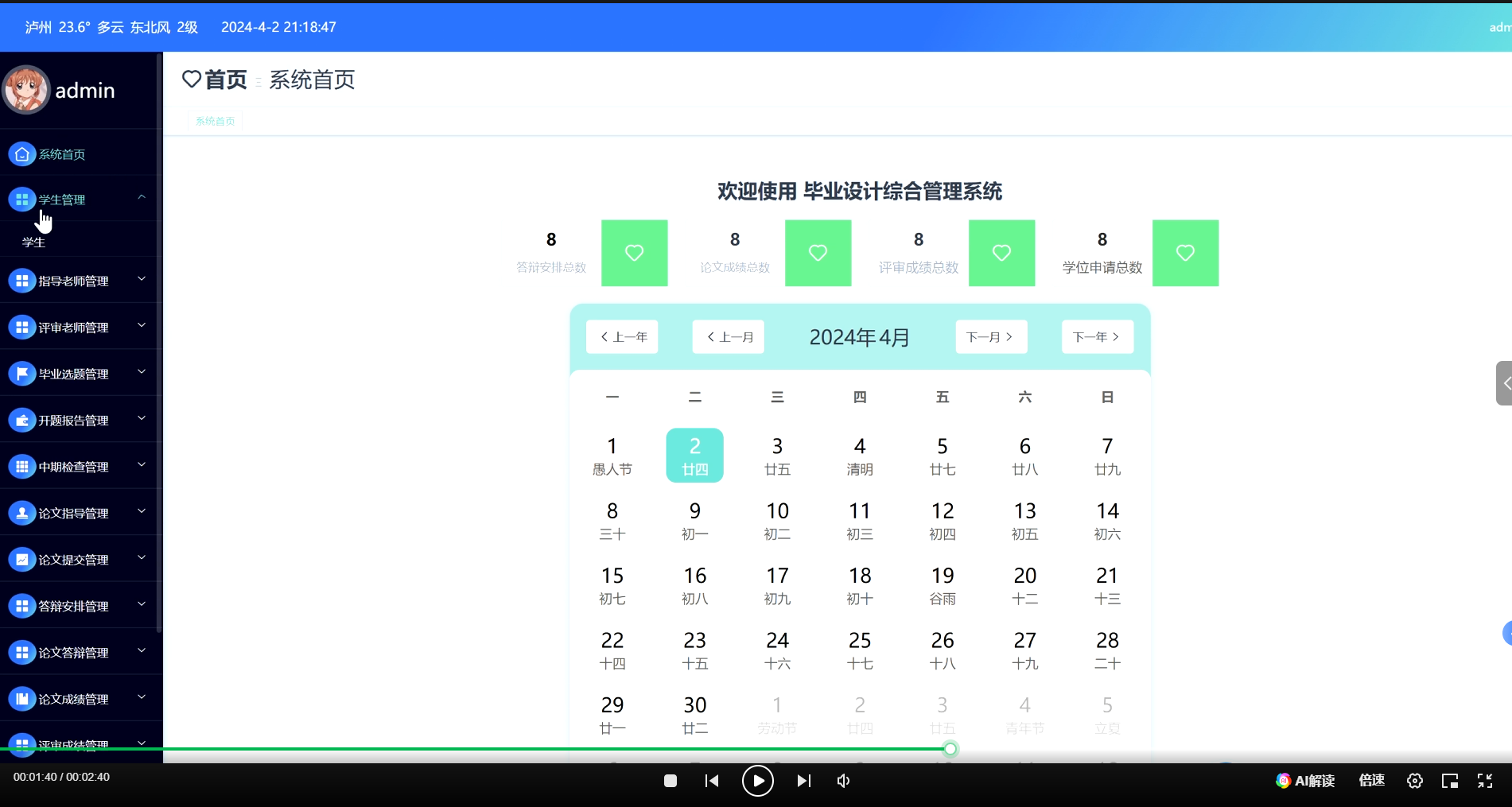Open the 倍速 playback speed option
Viewport: 1512px width, 807px height.
(1371, 780)
